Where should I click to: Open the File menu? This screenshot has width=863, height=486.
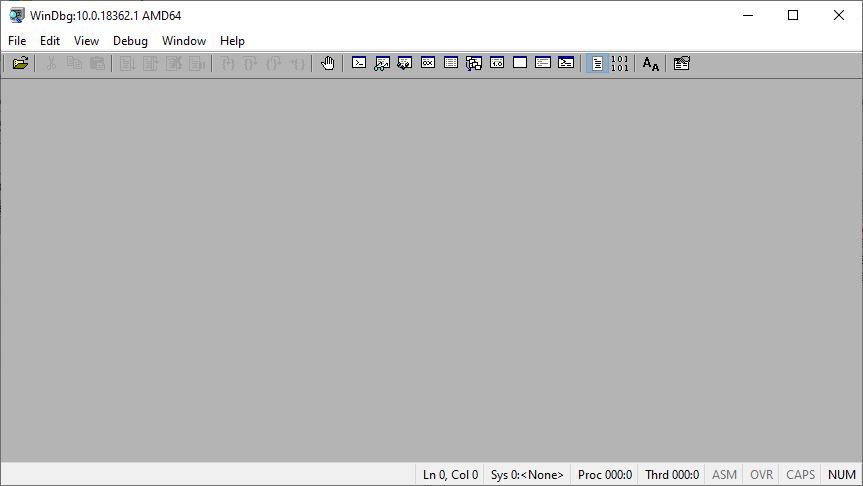tap(17, 41)
